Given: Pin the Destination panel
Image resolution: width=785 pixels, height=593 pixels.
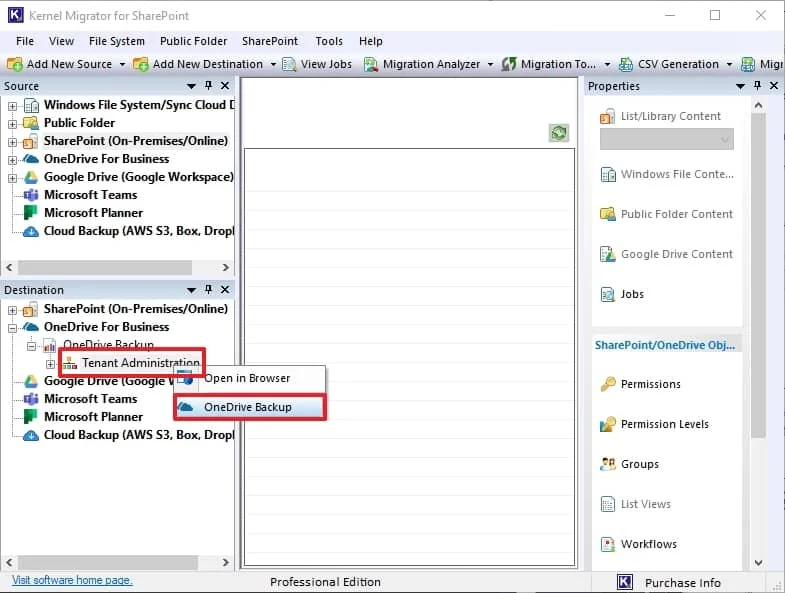Looking at the screenshot, I should click(209, 289).
